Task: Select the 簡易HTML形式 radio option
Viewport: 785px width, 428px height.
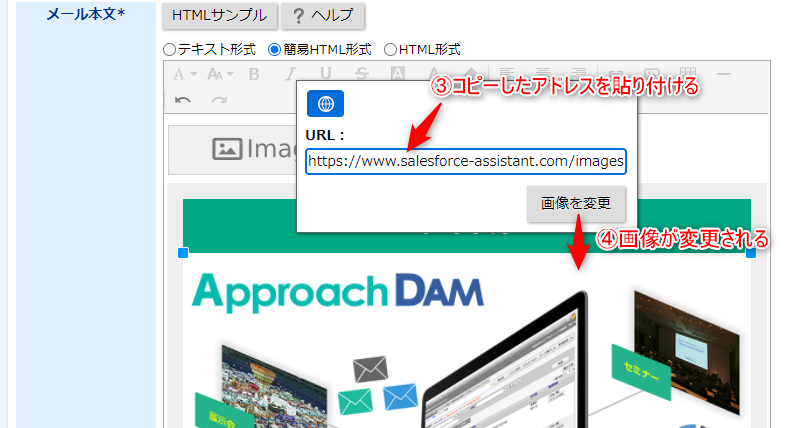Action: [274, 50]
